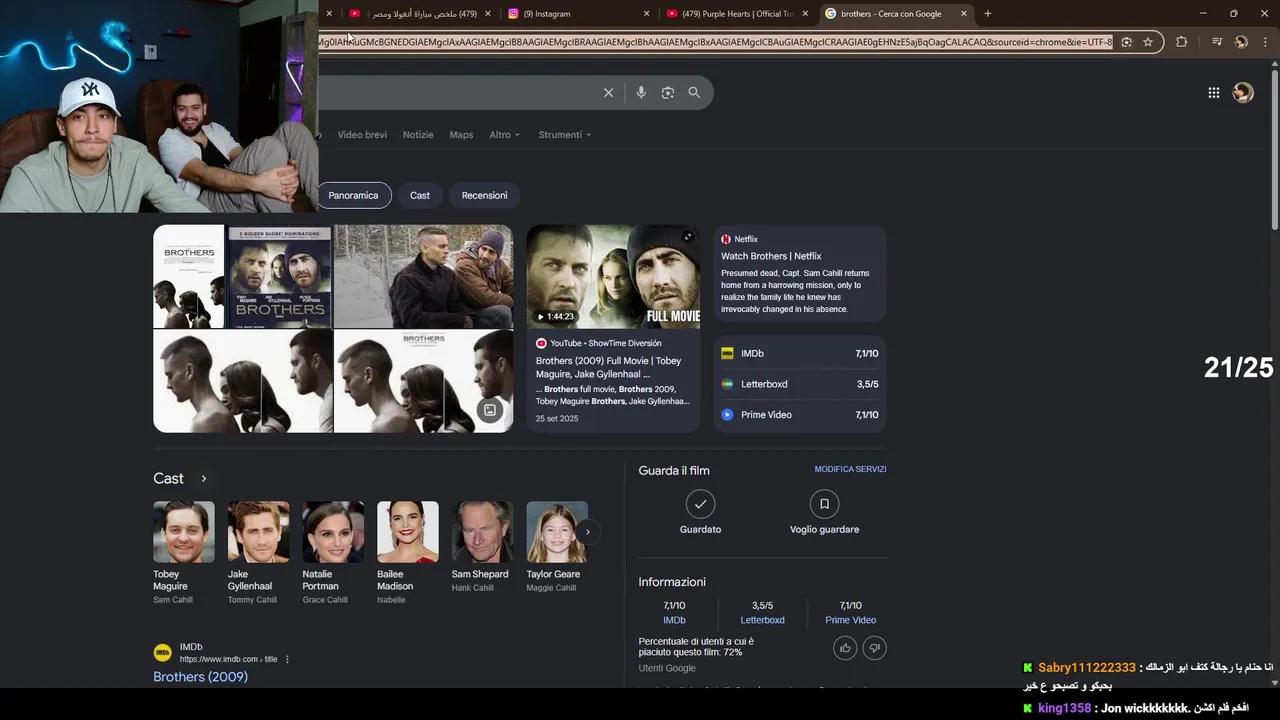Open the Google apps grid
This screenshot has height=720, width=1280.
1213,93
